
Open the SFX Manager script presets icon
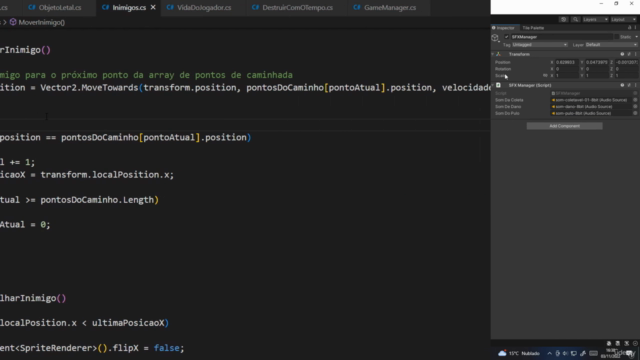coord(629,85)
